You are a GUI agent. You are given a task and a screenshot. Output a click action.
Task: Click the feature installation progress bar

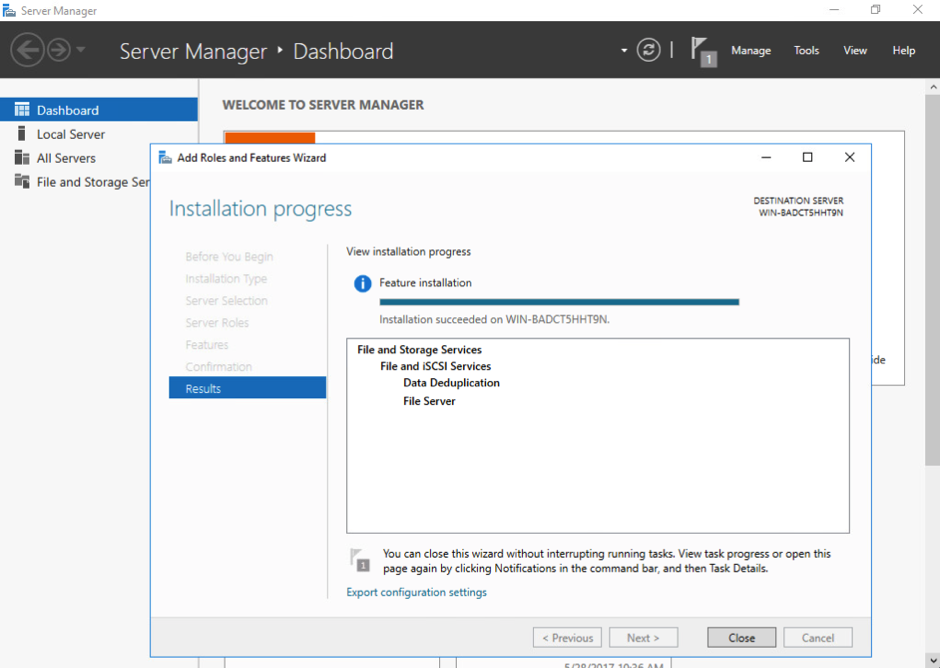(559, 302)
